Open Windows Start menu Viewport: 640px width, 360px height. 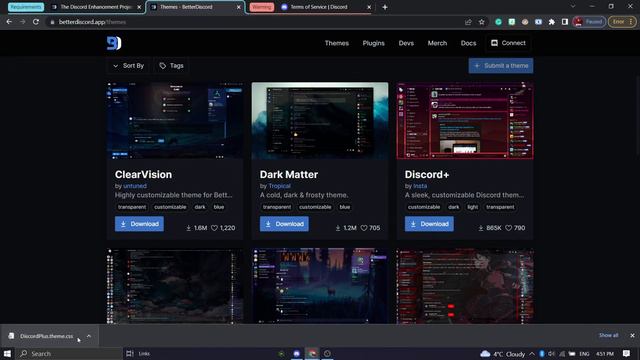(7, 353)
